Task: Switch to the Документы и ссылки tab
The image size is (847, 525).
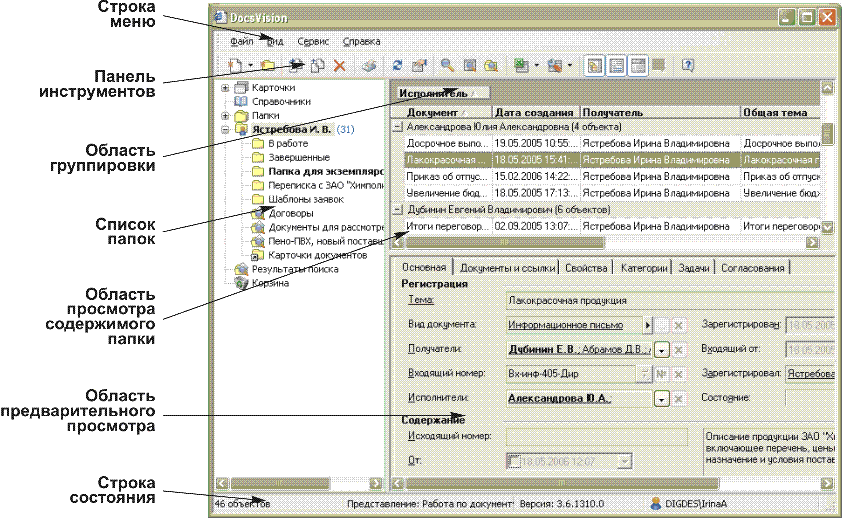Action: [x=507, y=268]
